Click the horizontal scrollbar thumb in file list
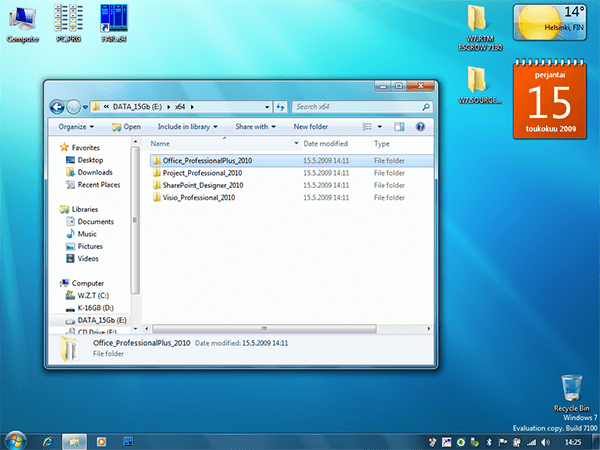This screenshot has height=450, width=600. [x=264, y=329]
